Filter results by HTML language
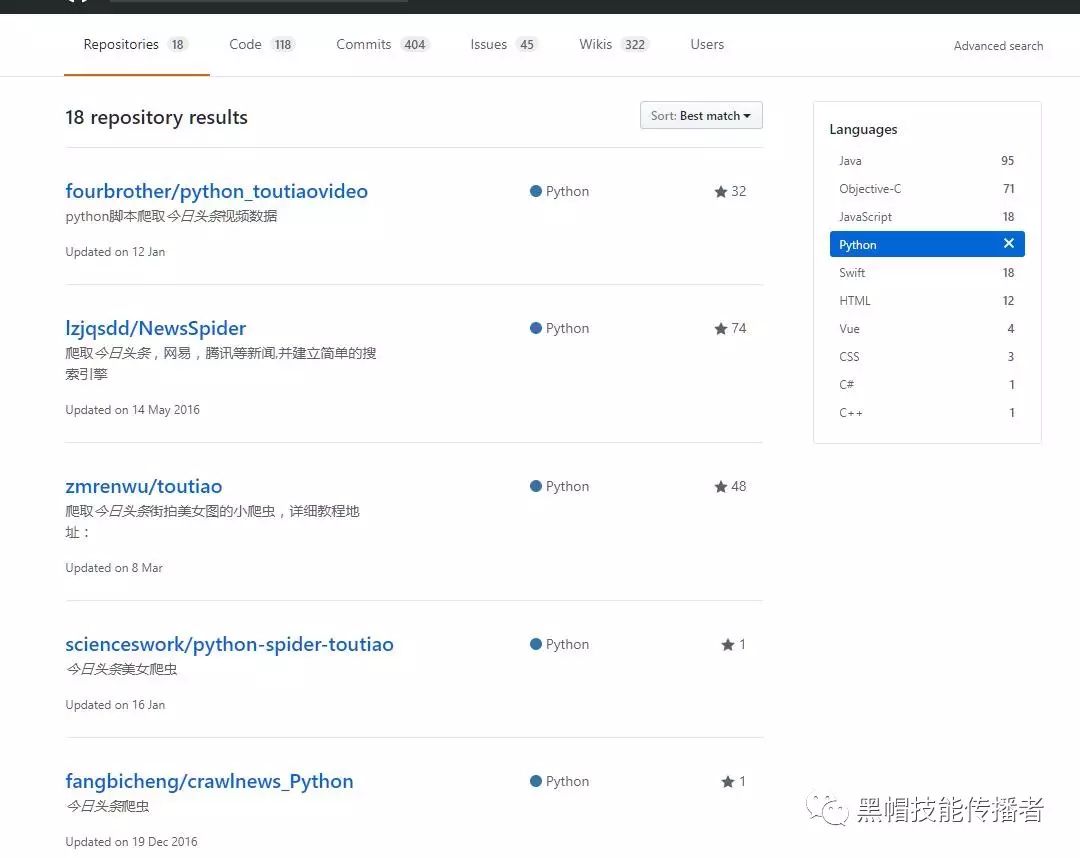1080x858 pixels. (x=927, y=301)
